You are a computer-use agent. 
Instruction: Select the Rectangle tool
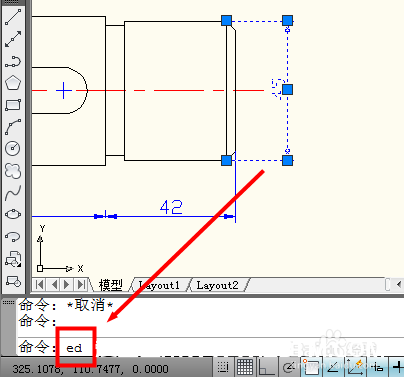13,105
